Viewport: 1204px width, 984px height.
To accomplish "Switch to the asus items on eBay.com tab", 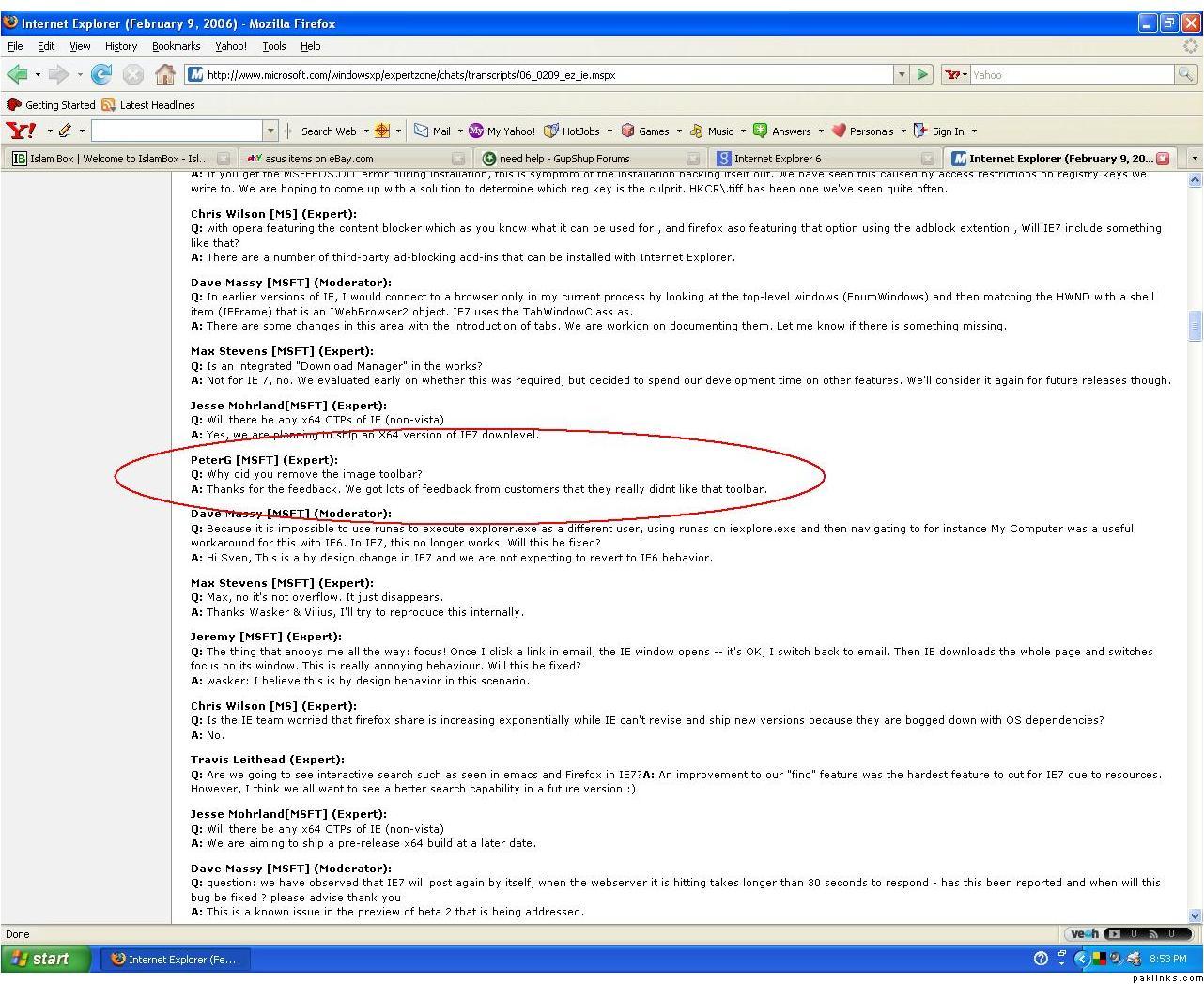I will pyautogui.click(x=319, y=159).
